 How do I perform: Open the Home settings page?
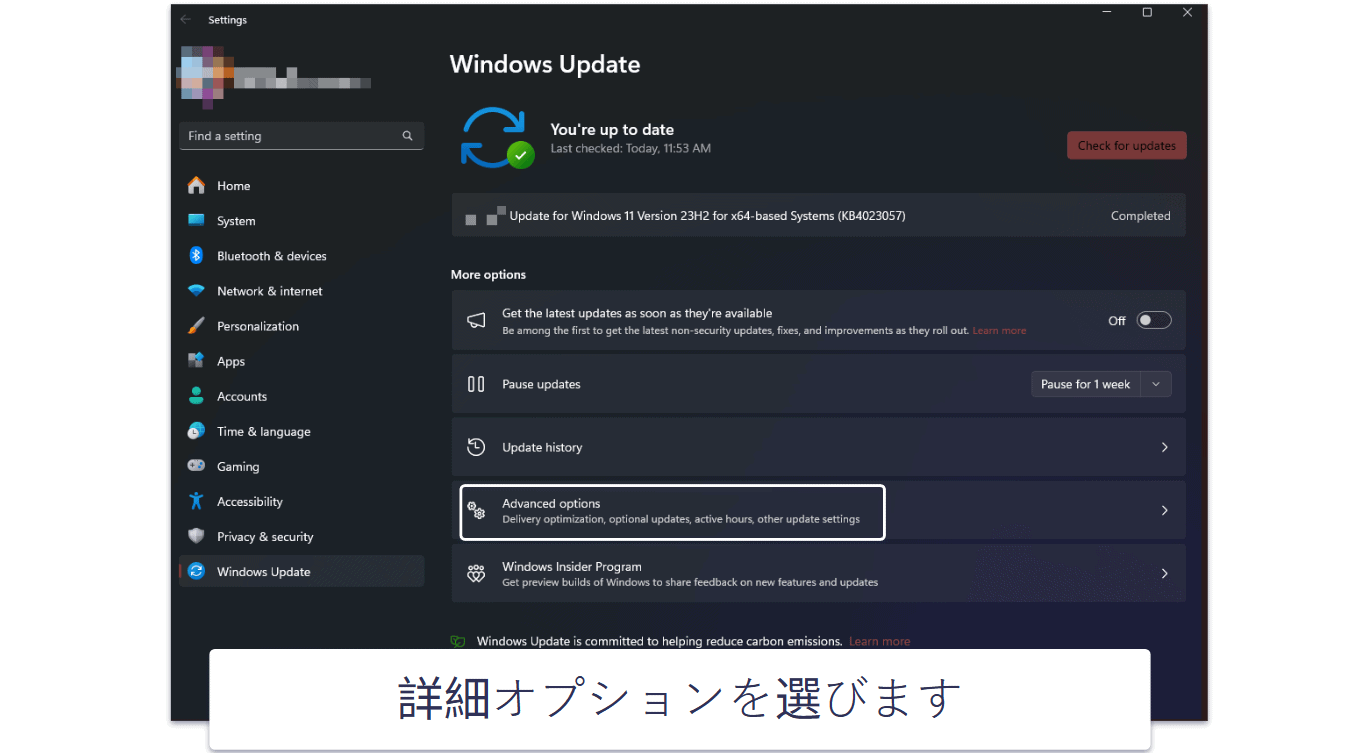pos(301,186)
